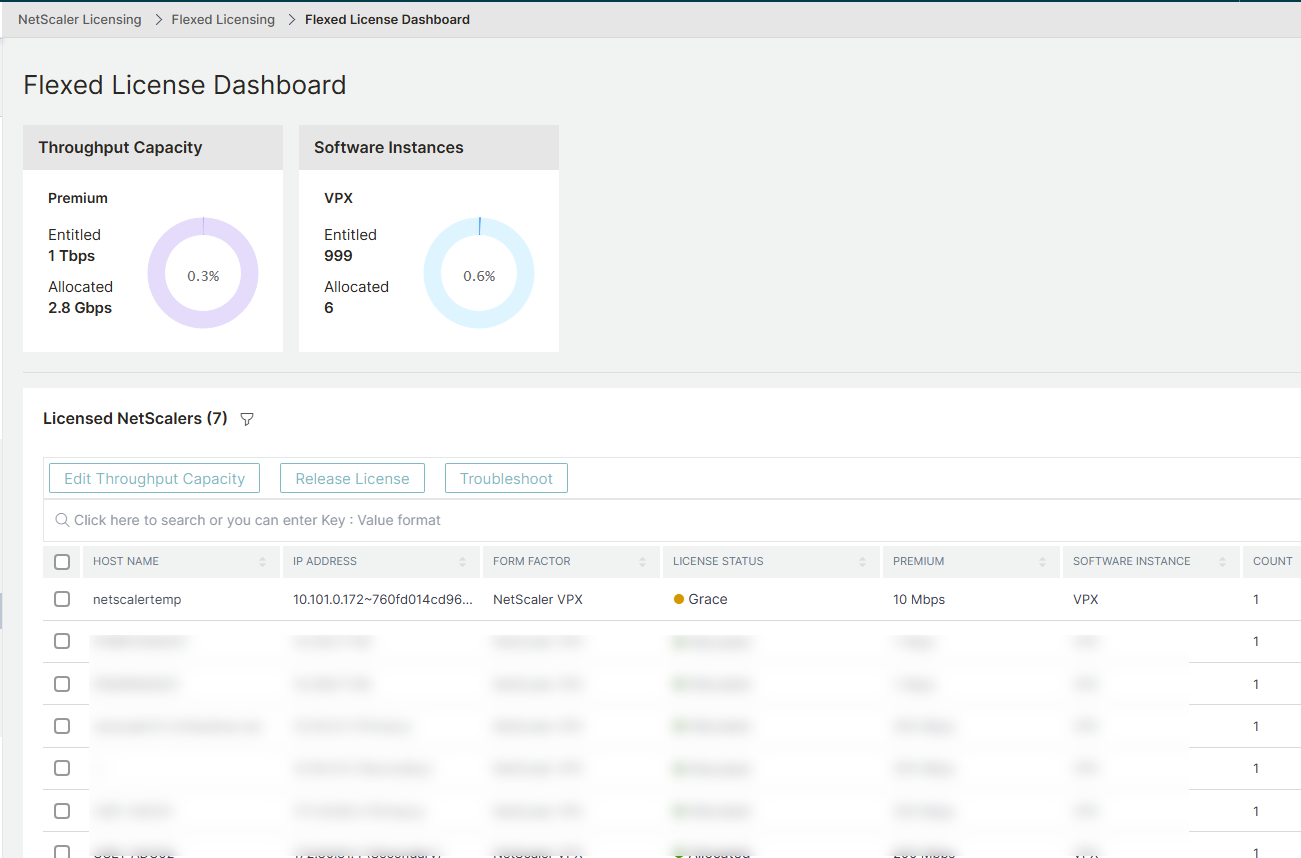Go to Flexed Licensing breadcrumb
Image resolution: width=1301 pixels, height=858 pixels.
223,19
